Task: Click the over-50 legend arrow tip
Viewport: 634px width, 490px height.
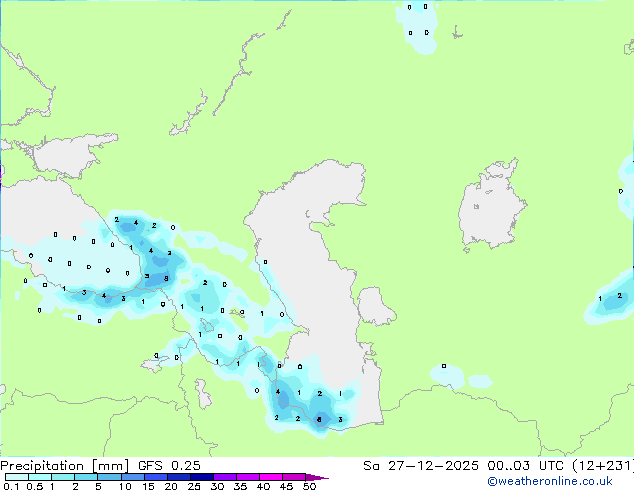Action: click(317, 478)
